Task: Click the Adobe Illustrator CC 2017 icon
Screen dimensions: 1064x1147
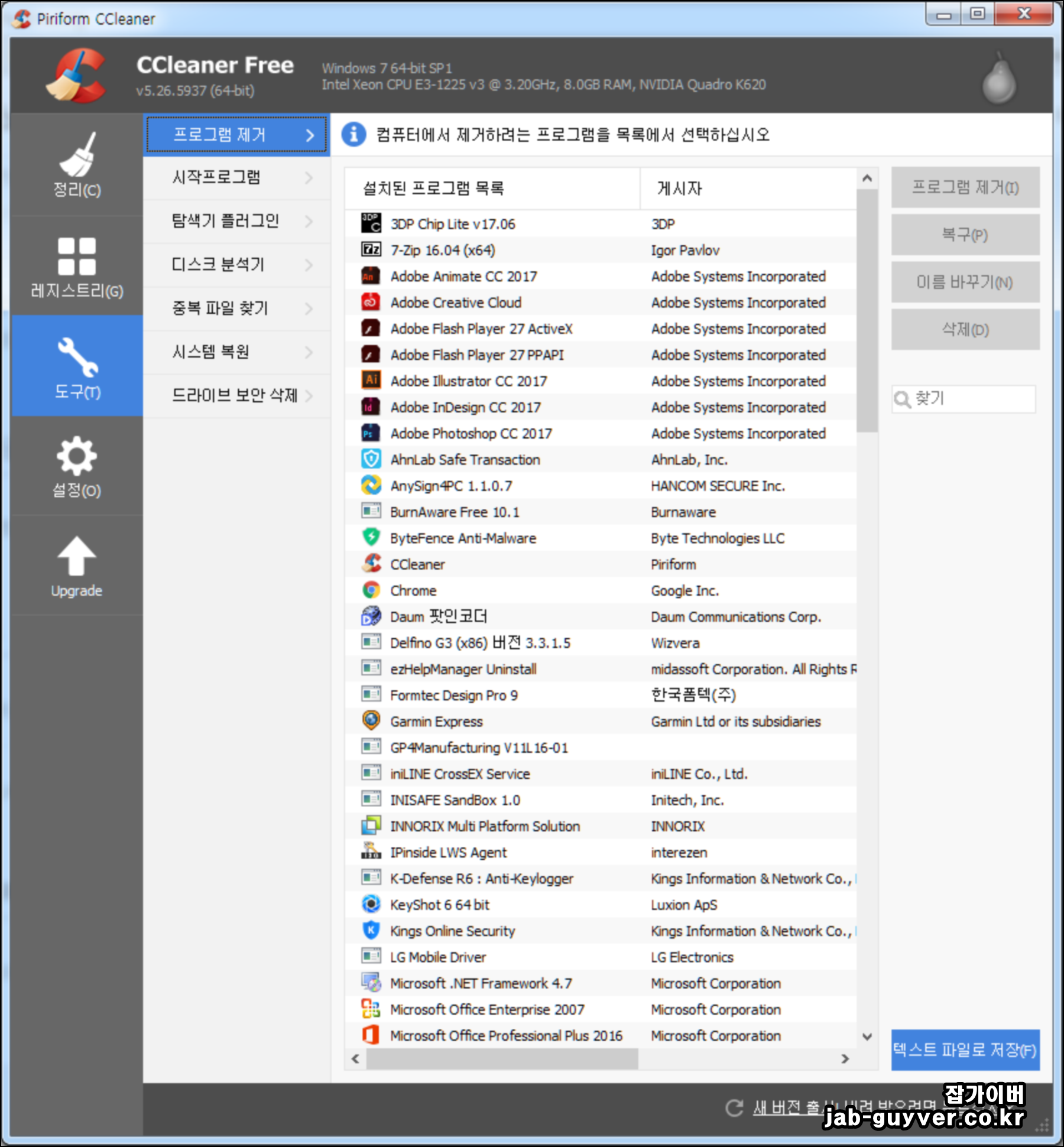Action: (371, 381)
